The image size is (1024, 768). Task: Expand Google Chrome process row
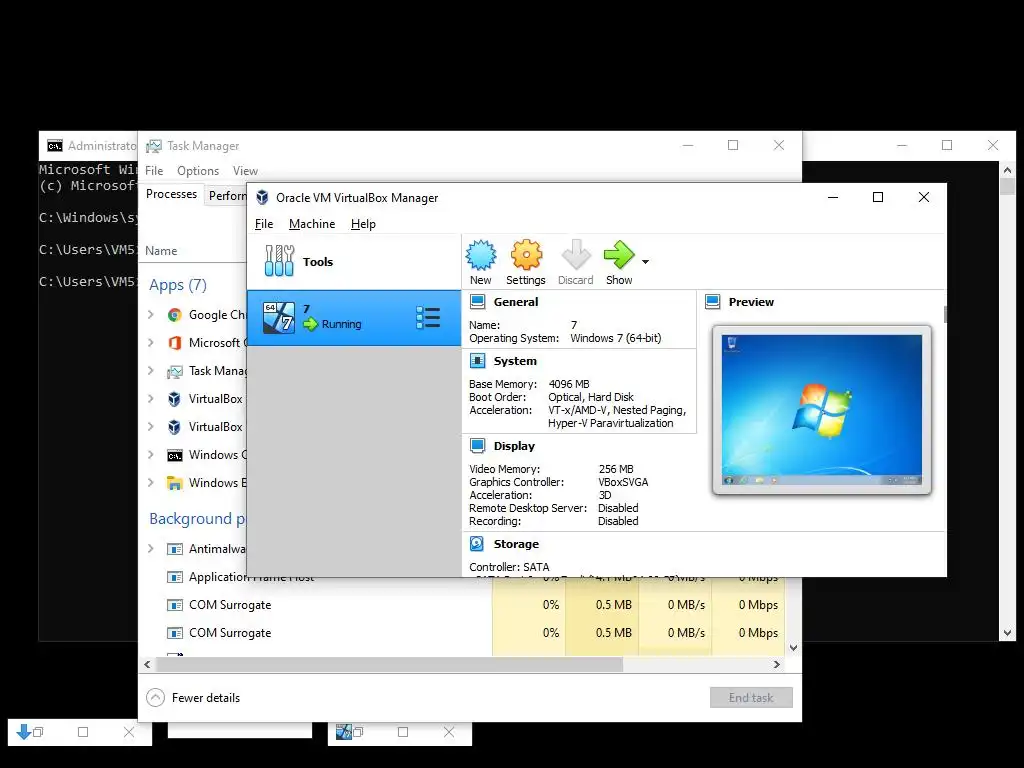[151, 315]
